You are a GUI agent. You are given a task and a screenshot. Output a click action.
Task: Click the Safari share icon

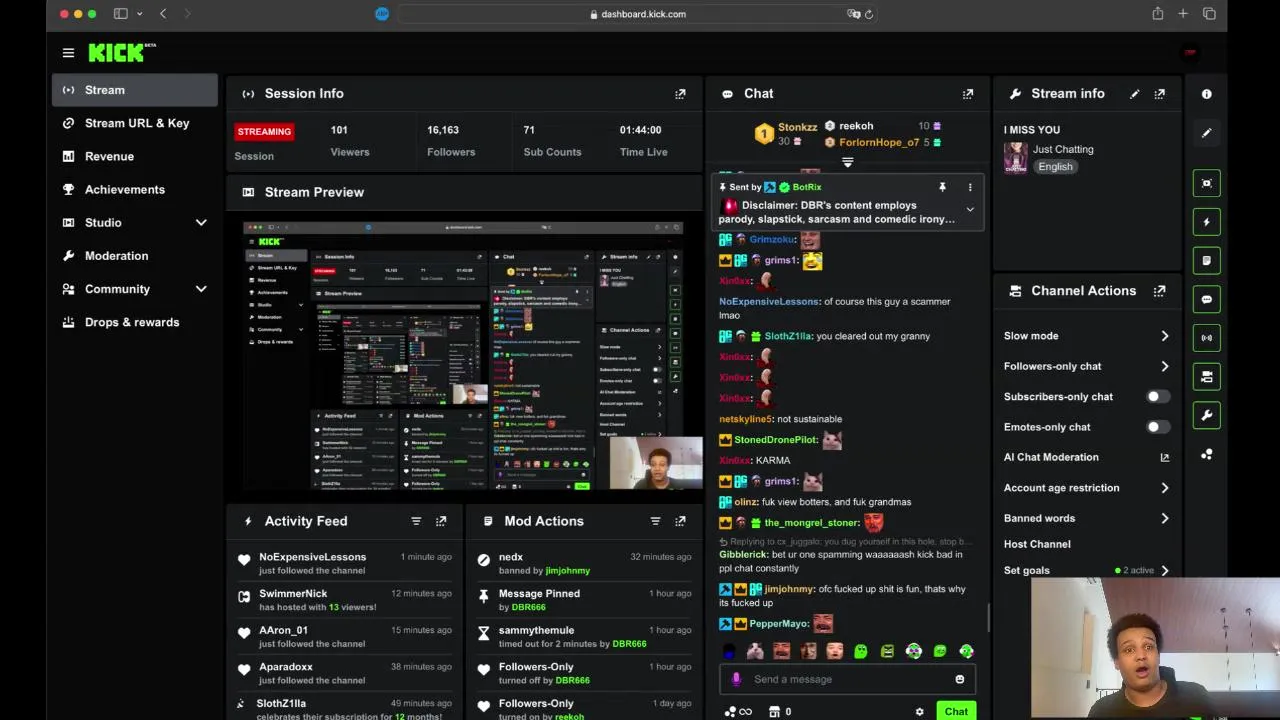pyautogui.click(x=1157, y=14)
